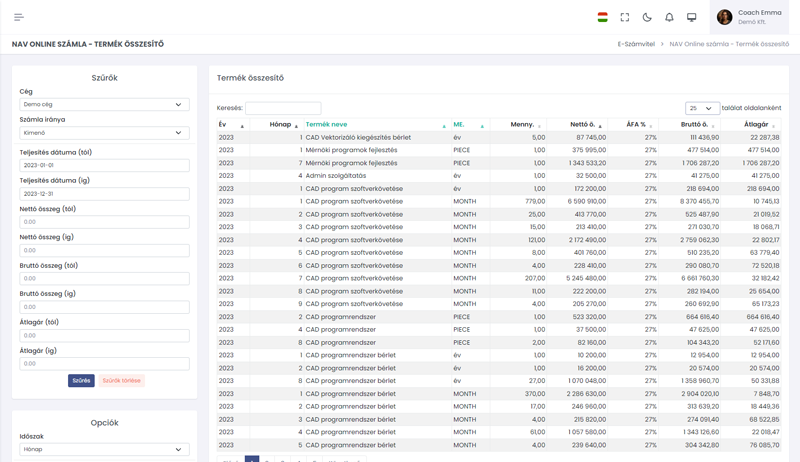Open notifications bell
The height and width of the screenshot is (462, 800).
coord(669,17)
